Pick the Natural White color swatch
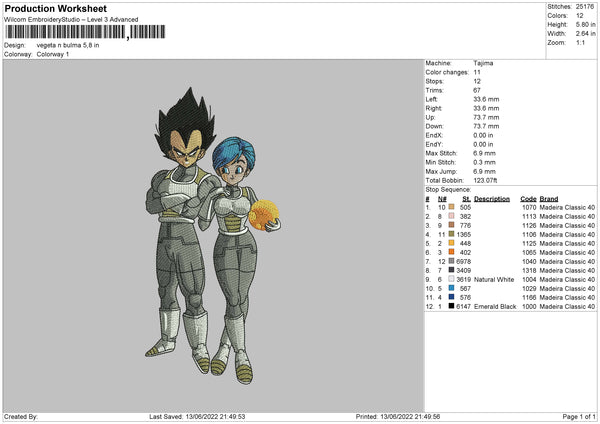Image resolution: width=600 pixels, height=424 pixels. [x=452, y=279]
